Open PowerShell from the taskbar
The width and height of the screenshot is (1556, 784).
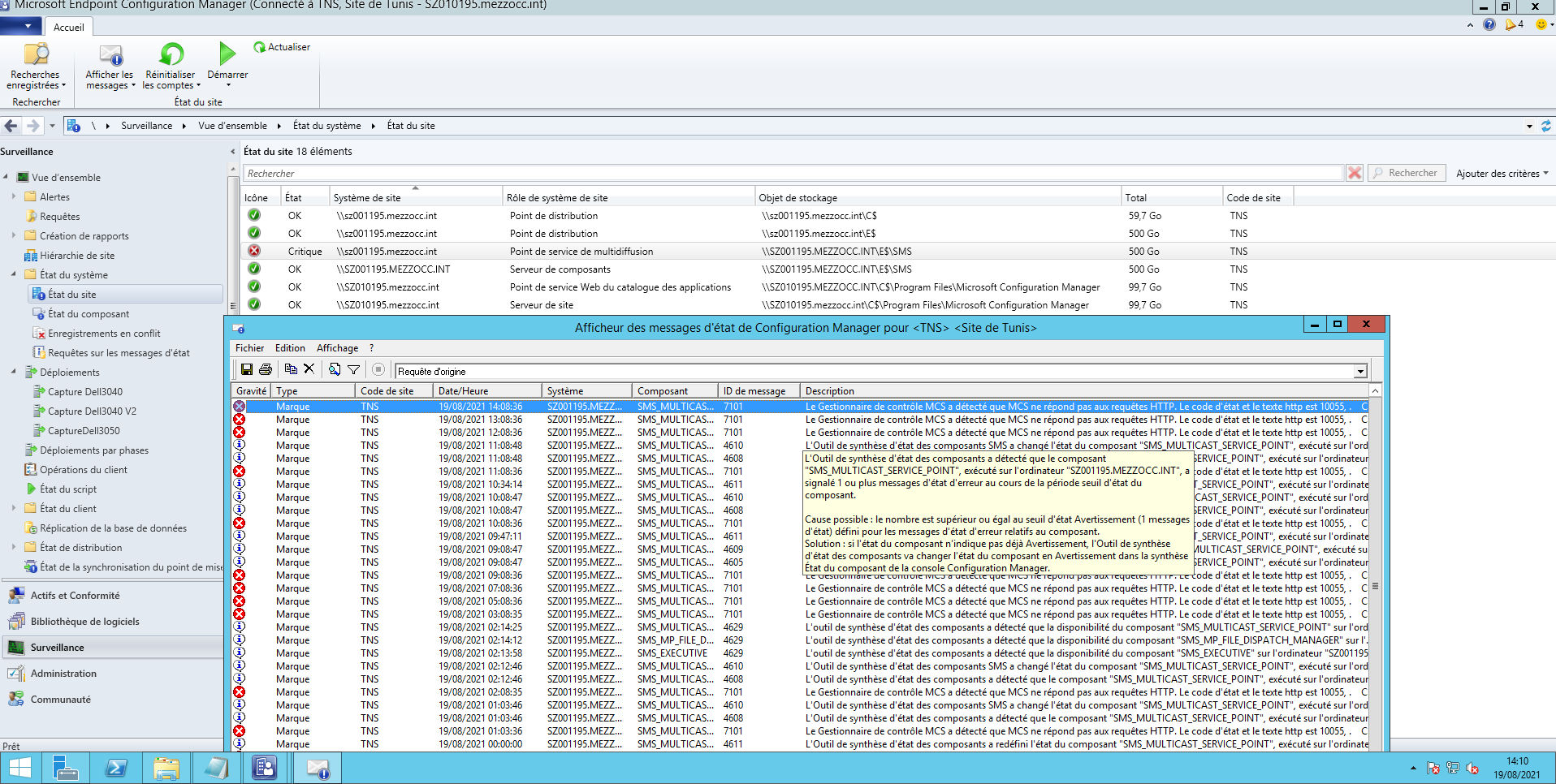pyautogui.click(x=115, y=768)
